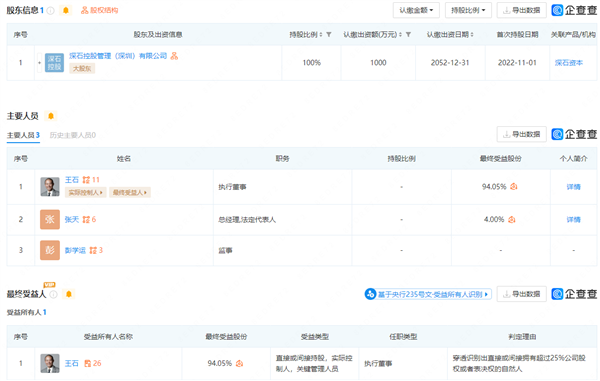
Task: Switch to the 主要人员 3 tab
Action: [x=23, y=135]
